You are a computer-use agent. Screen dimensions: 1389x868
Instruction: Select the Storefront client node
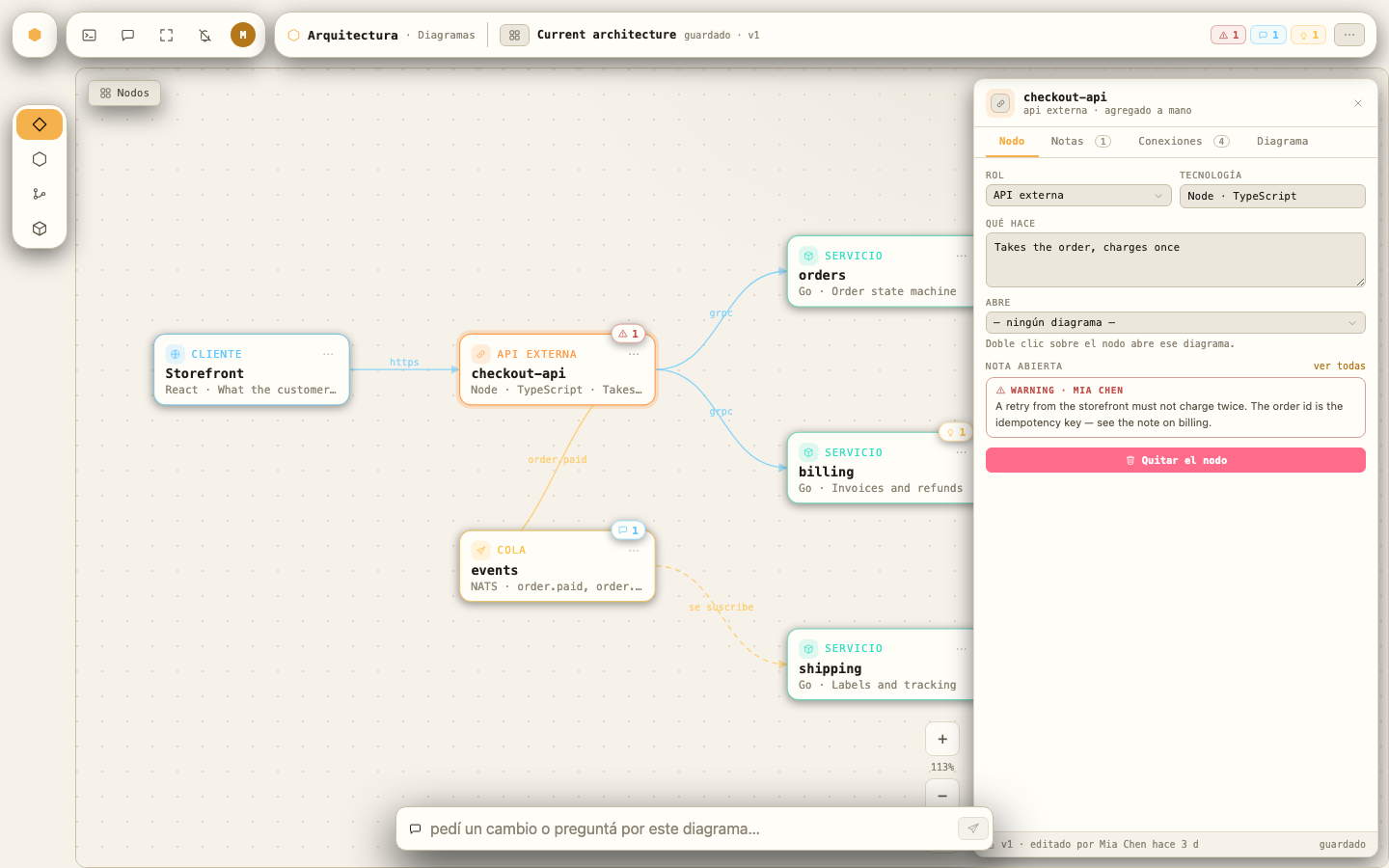[252, 370]
